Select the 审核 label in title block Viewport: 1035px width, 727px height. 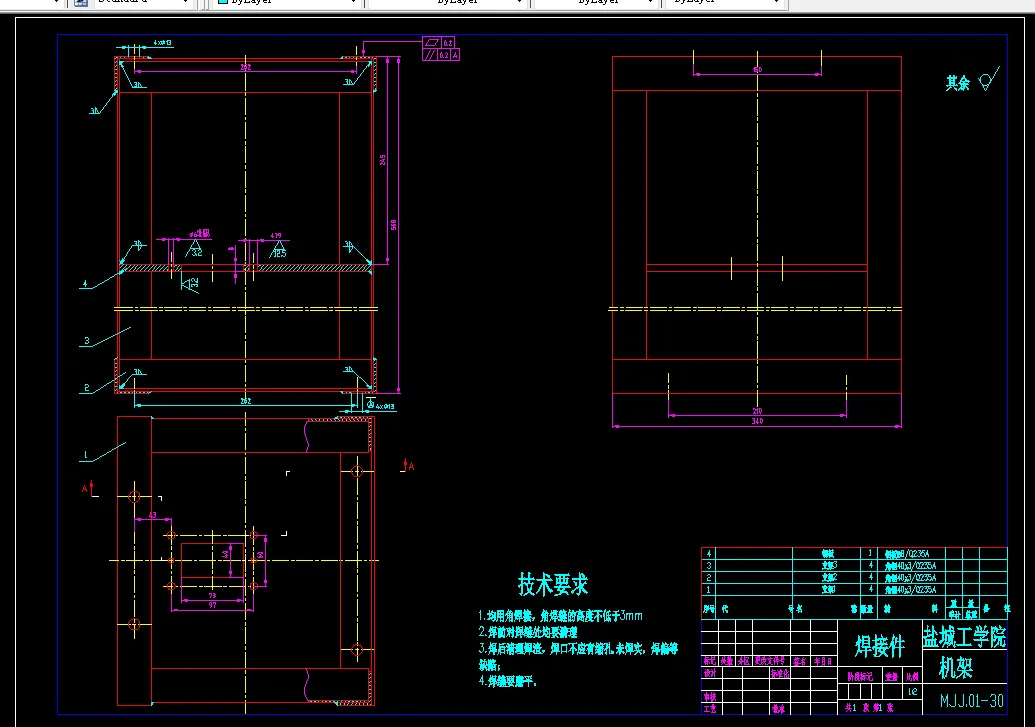(x=710, y=697)
